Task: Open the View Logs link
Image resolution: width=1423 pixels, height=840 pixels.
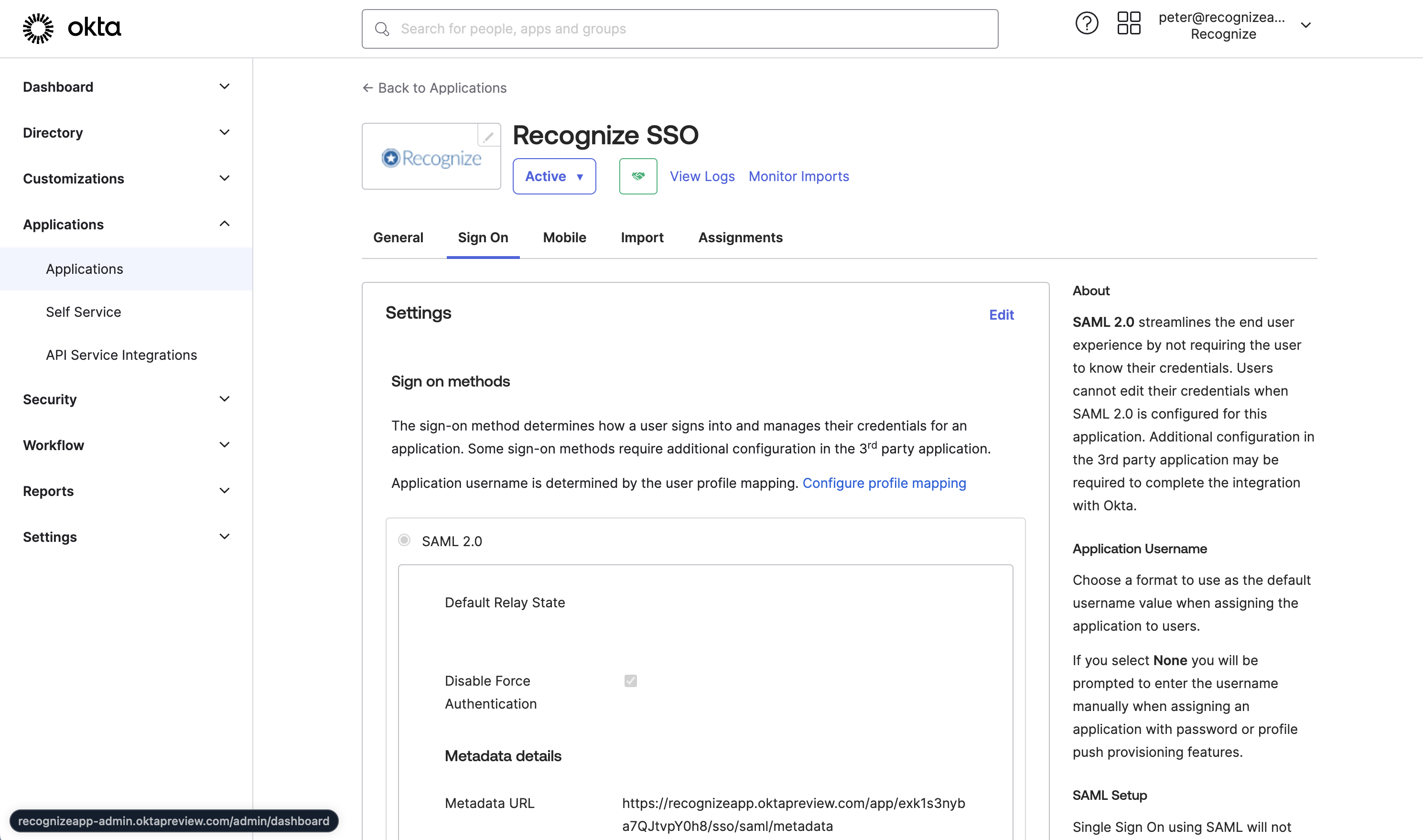Action: pyautogui.click(x=702, y=176)
